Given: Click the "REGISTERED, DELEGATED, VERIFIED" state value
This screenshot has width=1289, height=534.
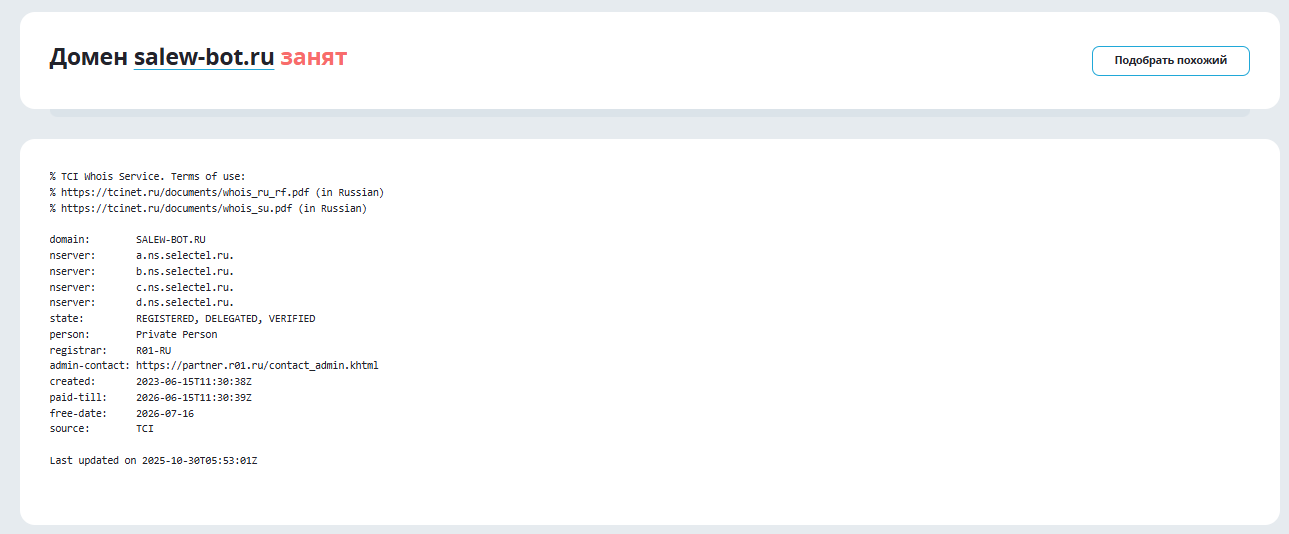Looking at the screenshot, I should (225, 318).
